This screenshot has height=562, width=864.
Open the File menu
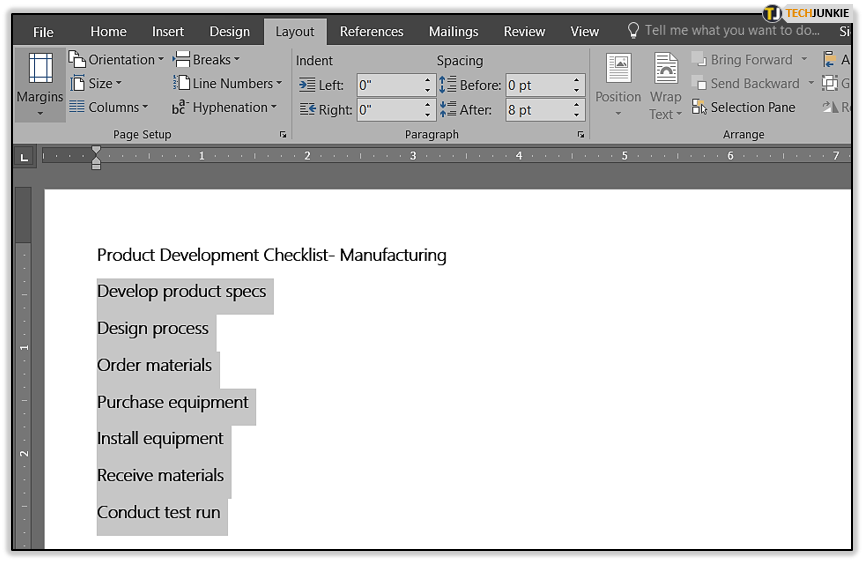[x=43, y=32]
